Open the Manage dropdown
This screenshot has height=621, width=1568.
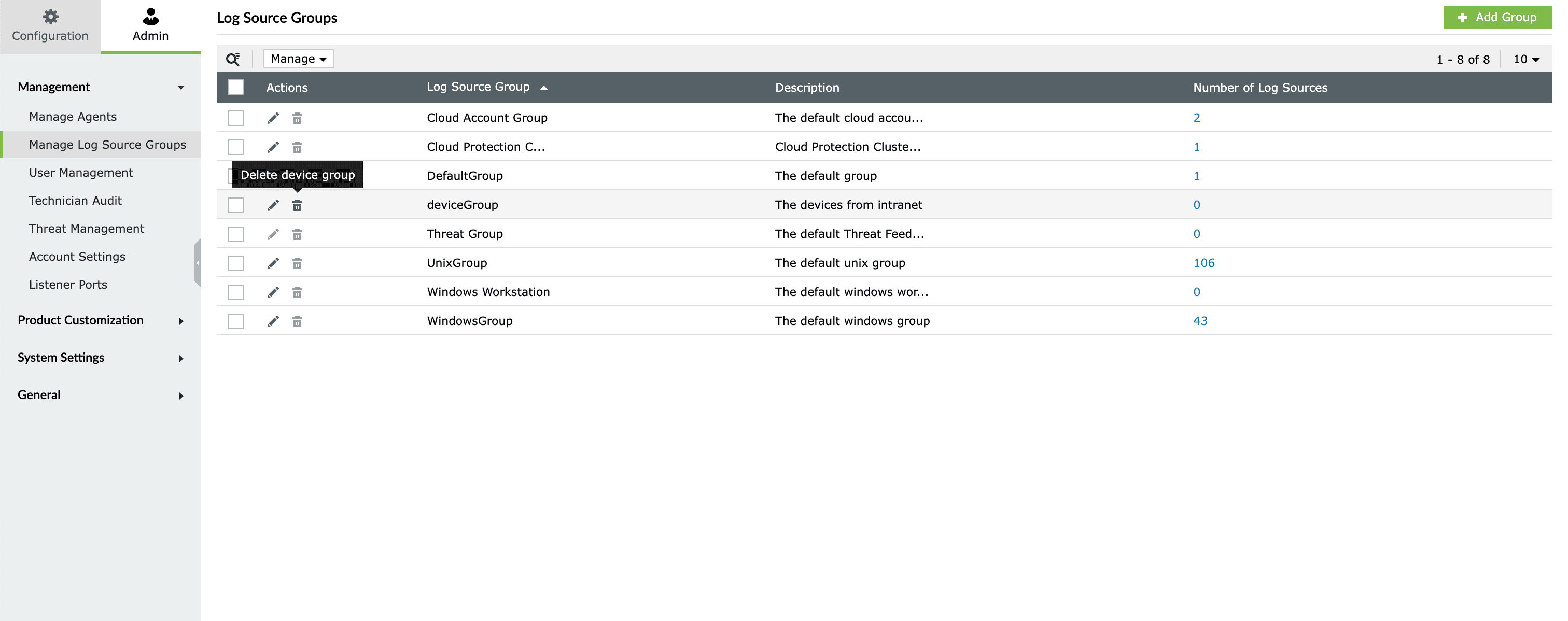(x=298, y=59)
